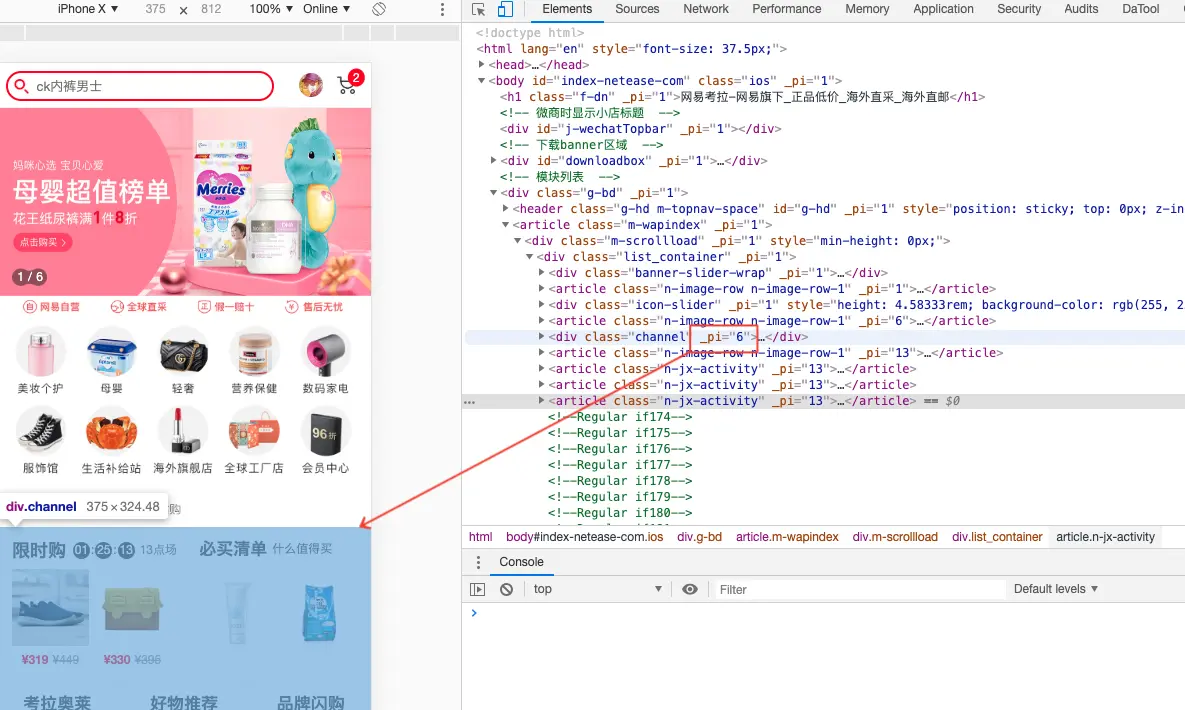Switch to the Performance tab
The height and width of the screenshot is (710, 1185).
(x=786, y=9)
